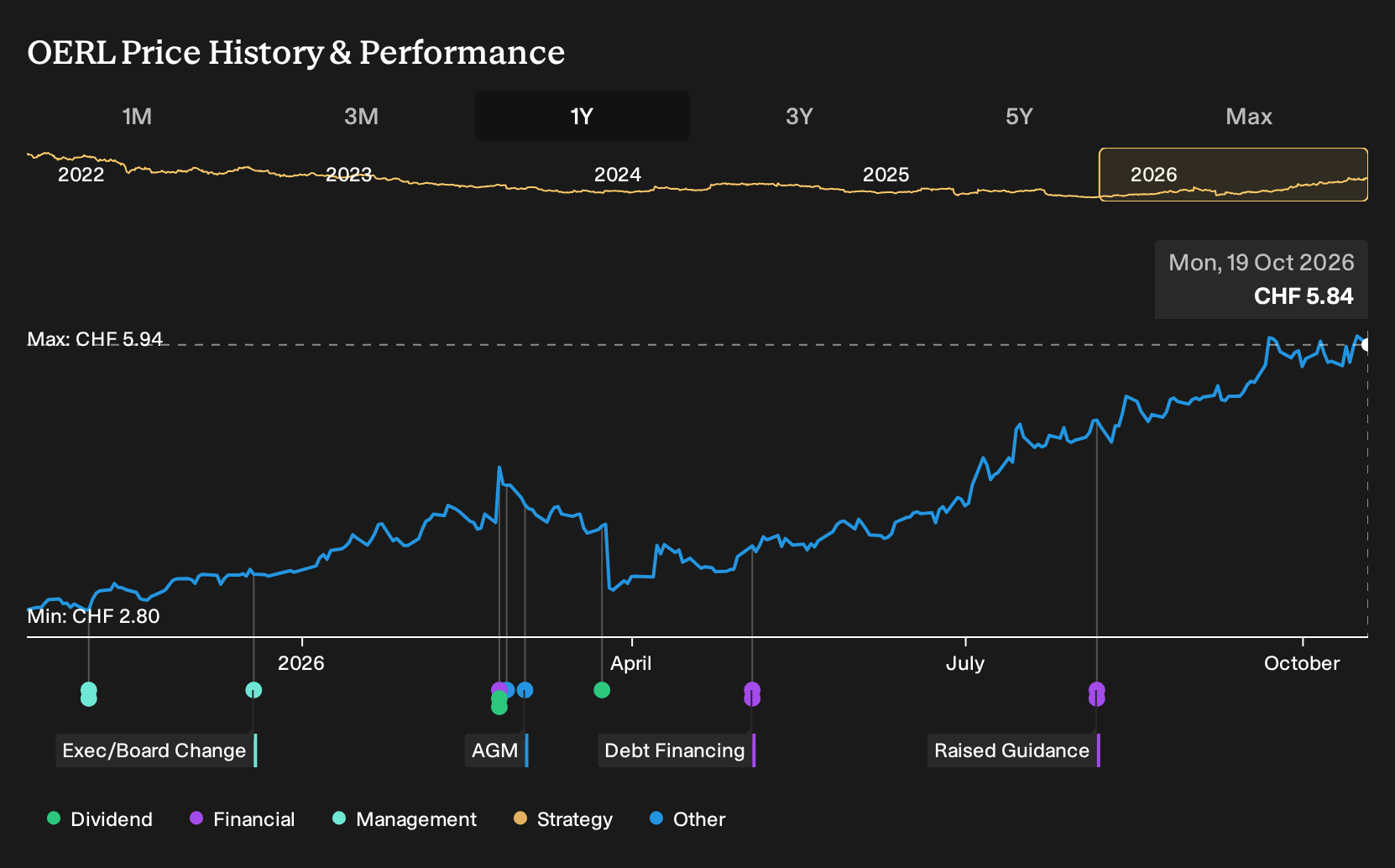Image resolution: width=1395 pixels, height=868 pixels.
Task: Click the highlighted 2026 range selector window
Action: point(1234,175)
